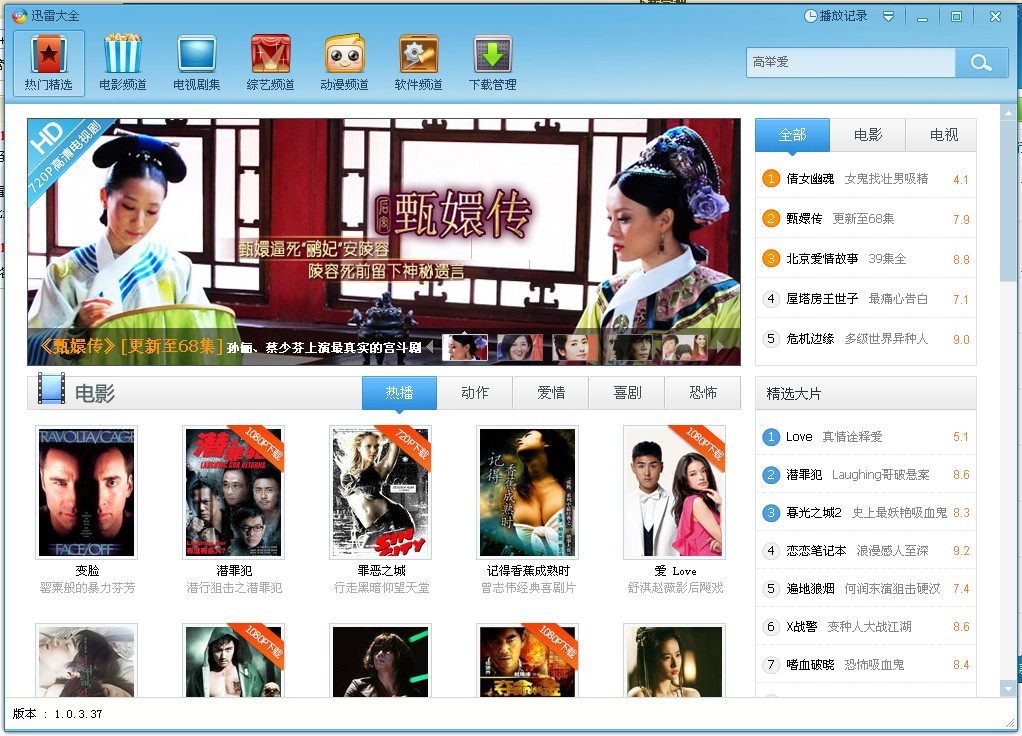Screen dimensions: 1022x736
Task: Open 播放记录 playback history
Action: 836,16
